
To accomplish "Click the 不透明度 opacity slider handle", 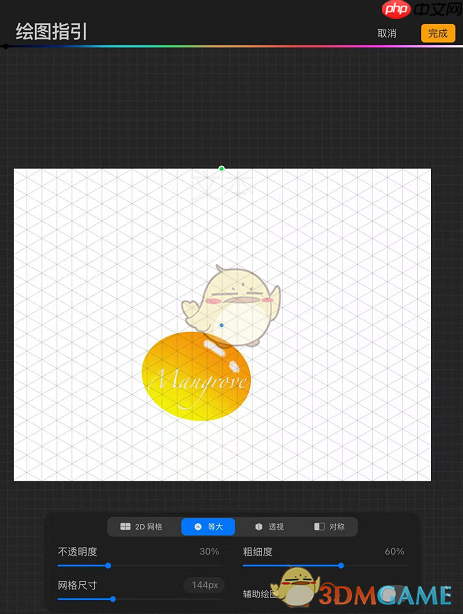I will [108, 565].
